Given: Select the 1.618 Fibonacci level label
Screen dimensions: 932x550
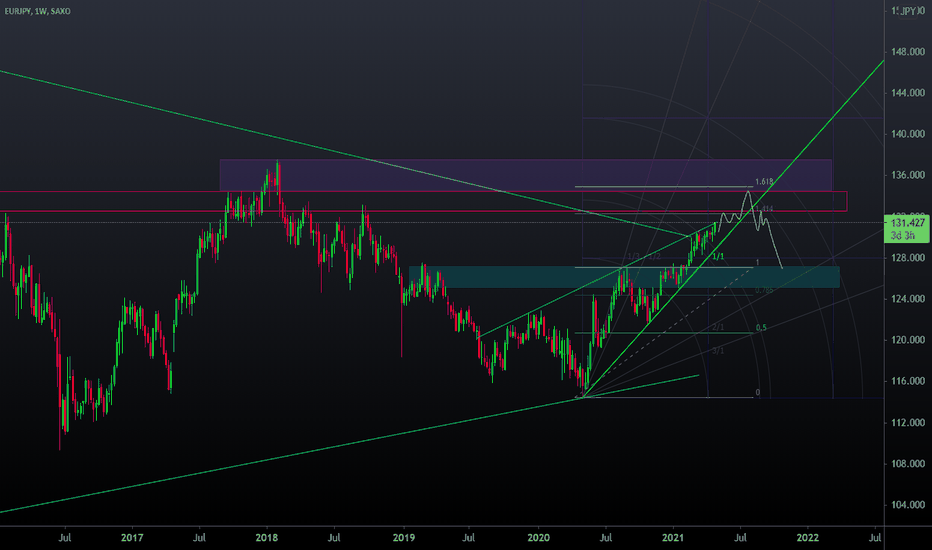Looking at the screenshot, I should point(764,182).
